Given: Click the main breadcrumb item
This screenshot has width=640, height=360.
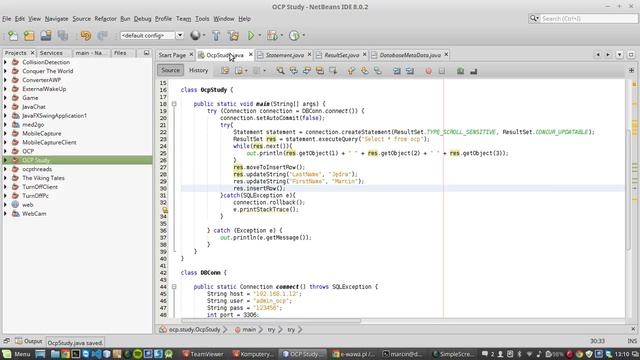Looking at the screenshot, I should (249, 329).
